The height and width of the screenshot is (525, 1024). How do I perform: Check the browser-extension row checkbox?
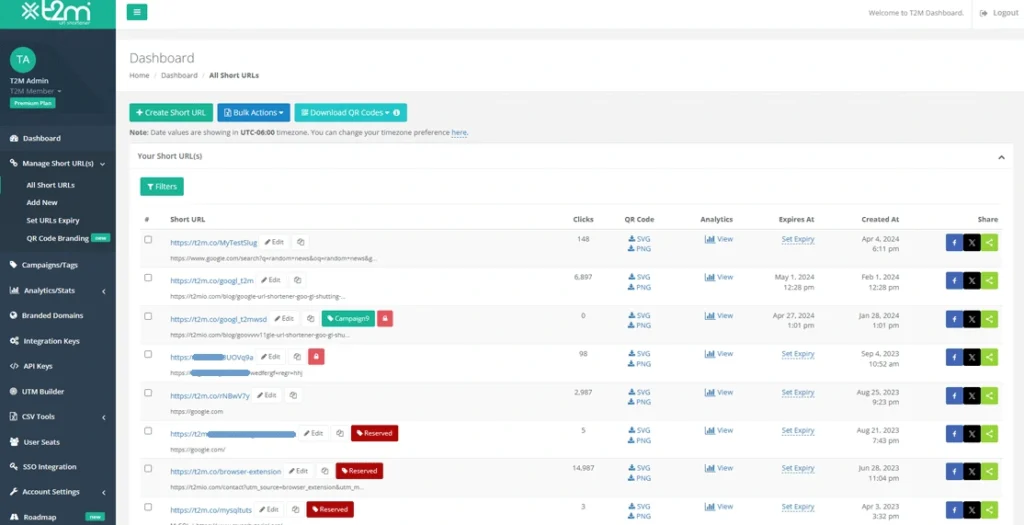[148, 469]
